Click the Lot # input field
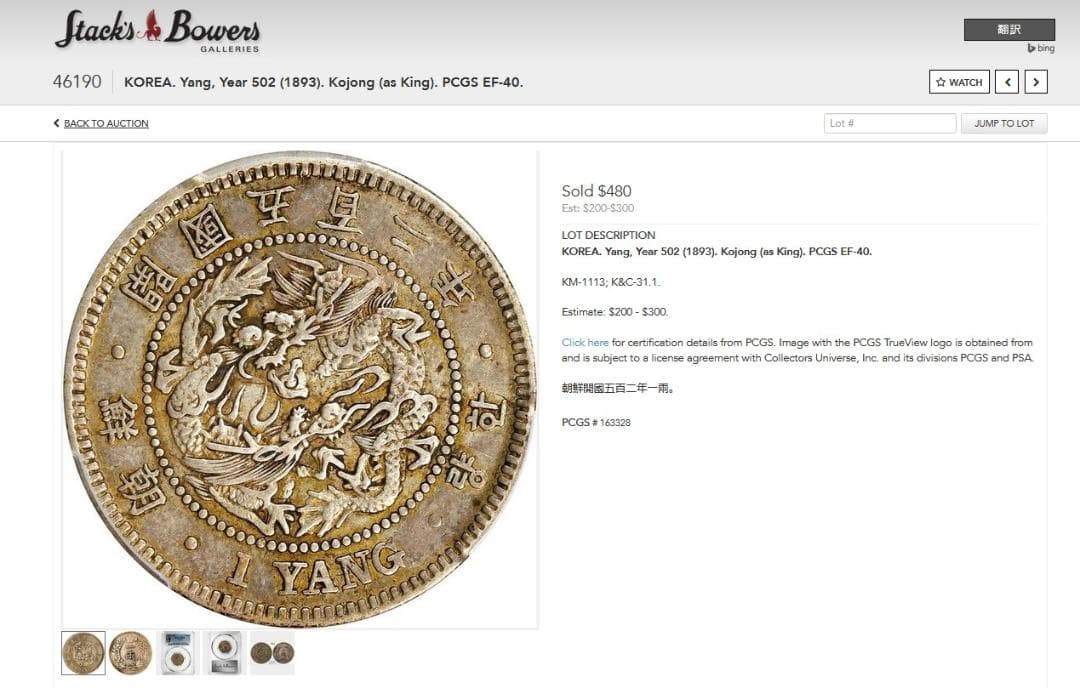 pos(890,123)
